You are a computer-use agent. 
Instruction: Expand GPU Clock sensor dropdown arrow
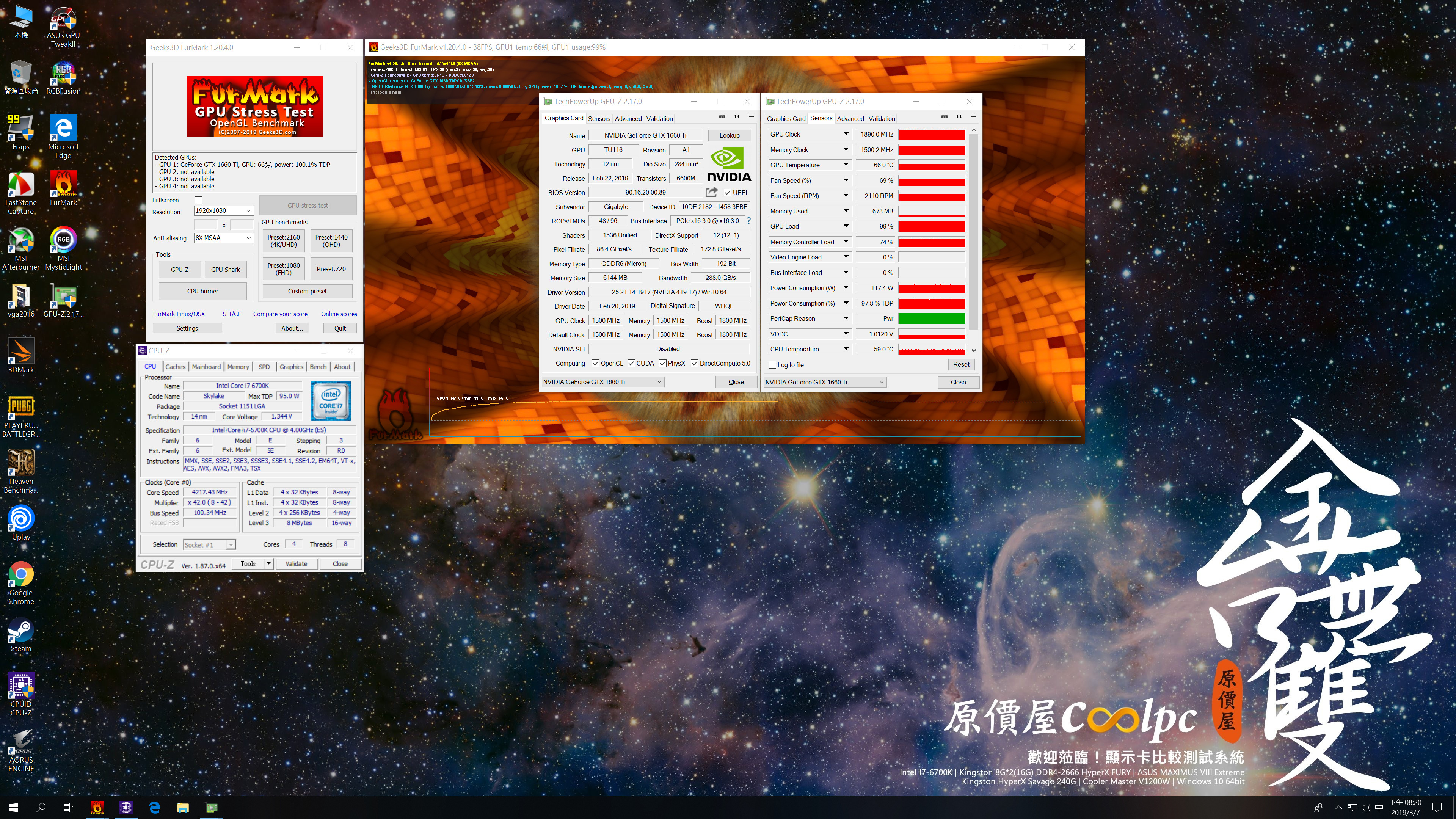(846, 134)
